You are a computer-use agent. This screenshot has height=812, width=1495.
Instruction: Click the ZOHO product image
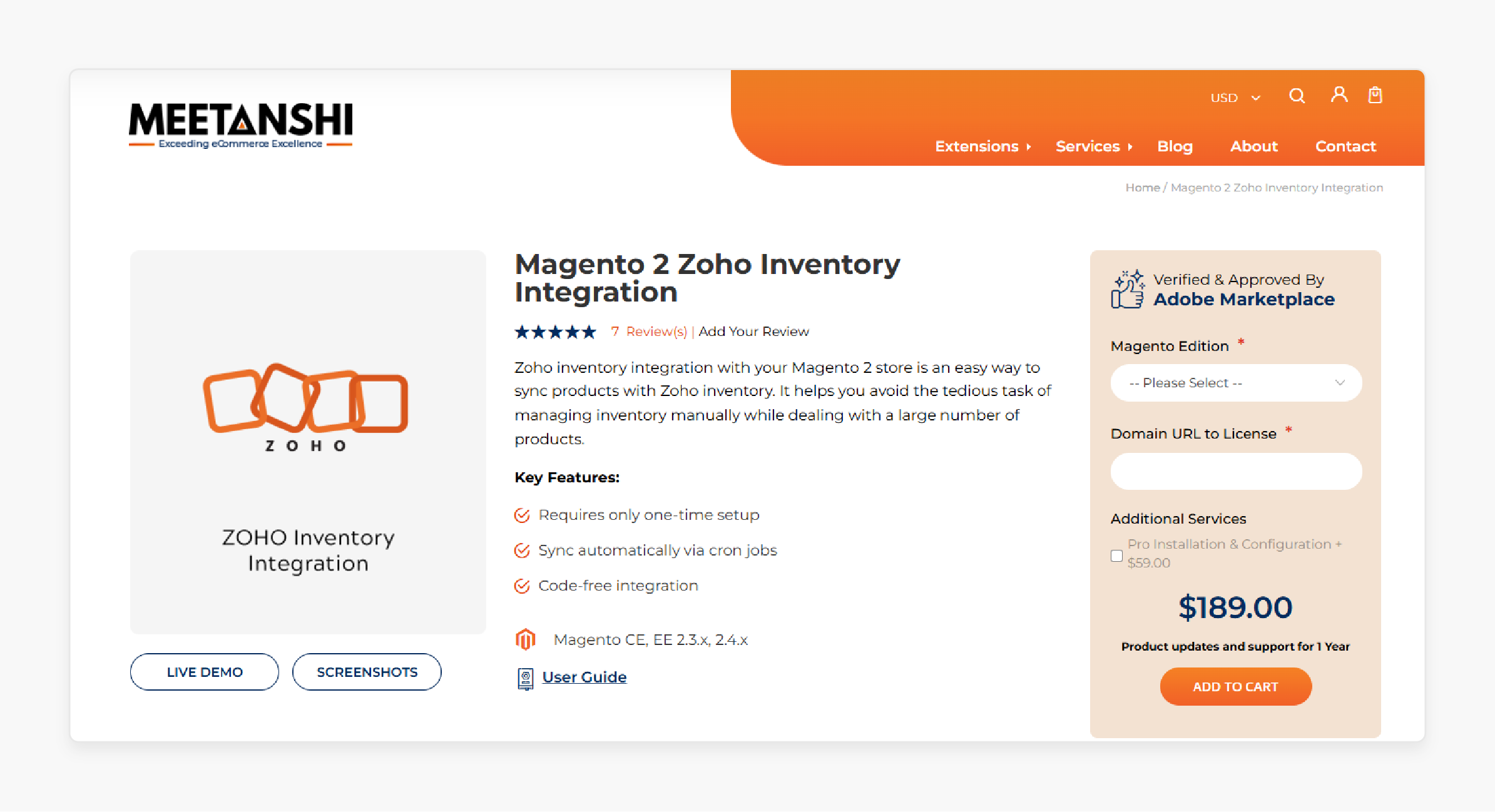tap(308, 442)
